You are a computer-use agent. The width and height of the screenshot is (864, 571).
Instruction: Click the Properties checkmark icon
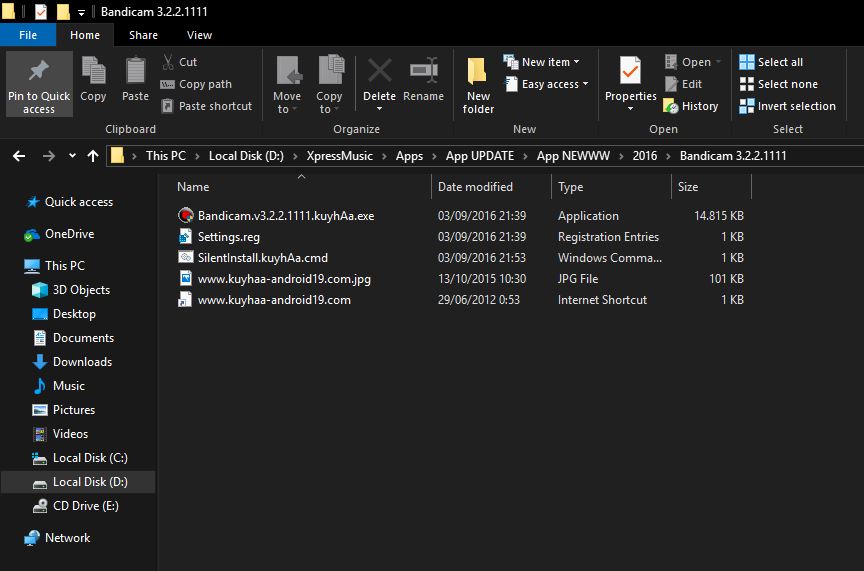tap(630, 71)
